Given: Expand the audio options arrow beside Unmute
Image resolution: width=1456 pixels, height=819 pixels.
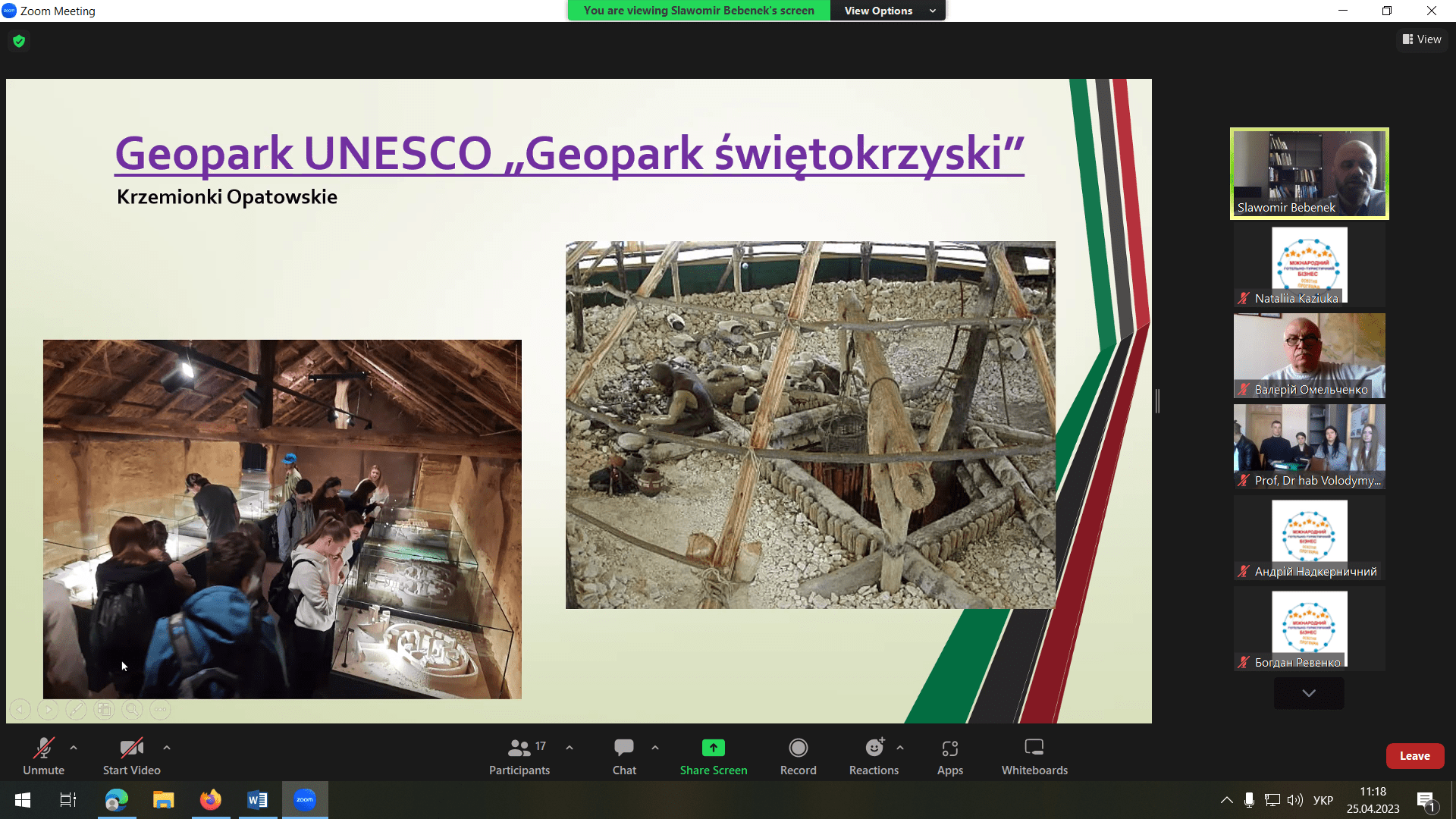Looking at the screenshot, I should 74,748.
